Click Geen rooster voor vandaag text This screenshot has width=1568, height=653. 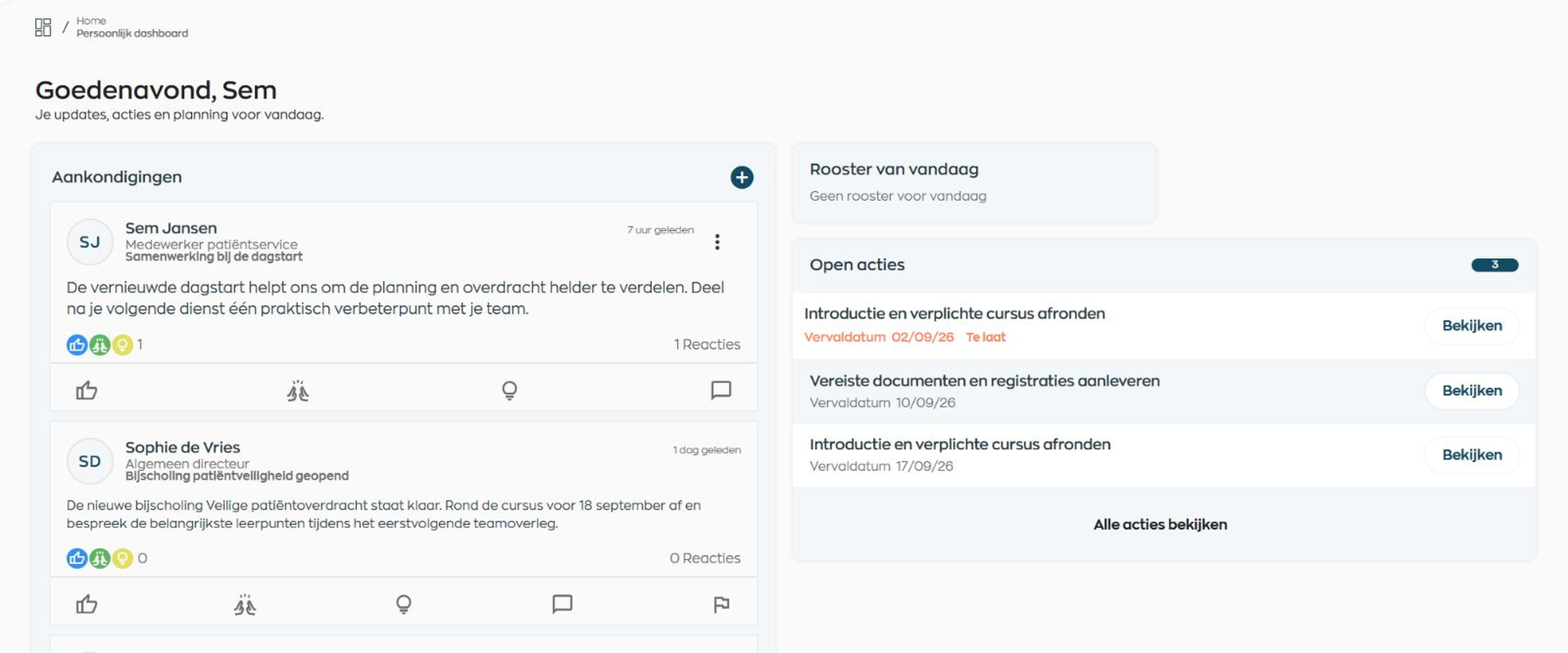tap(898, 196)
